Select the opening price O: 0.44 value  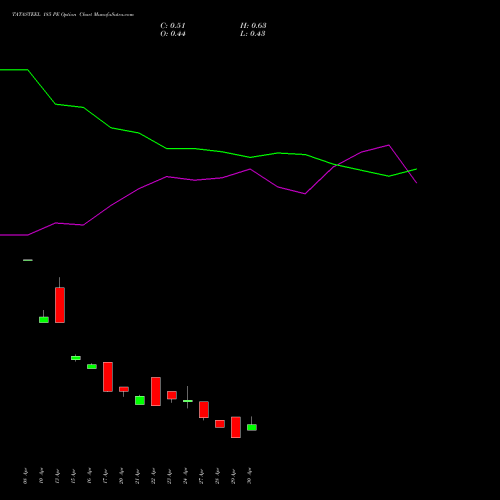tap(173, 34)
